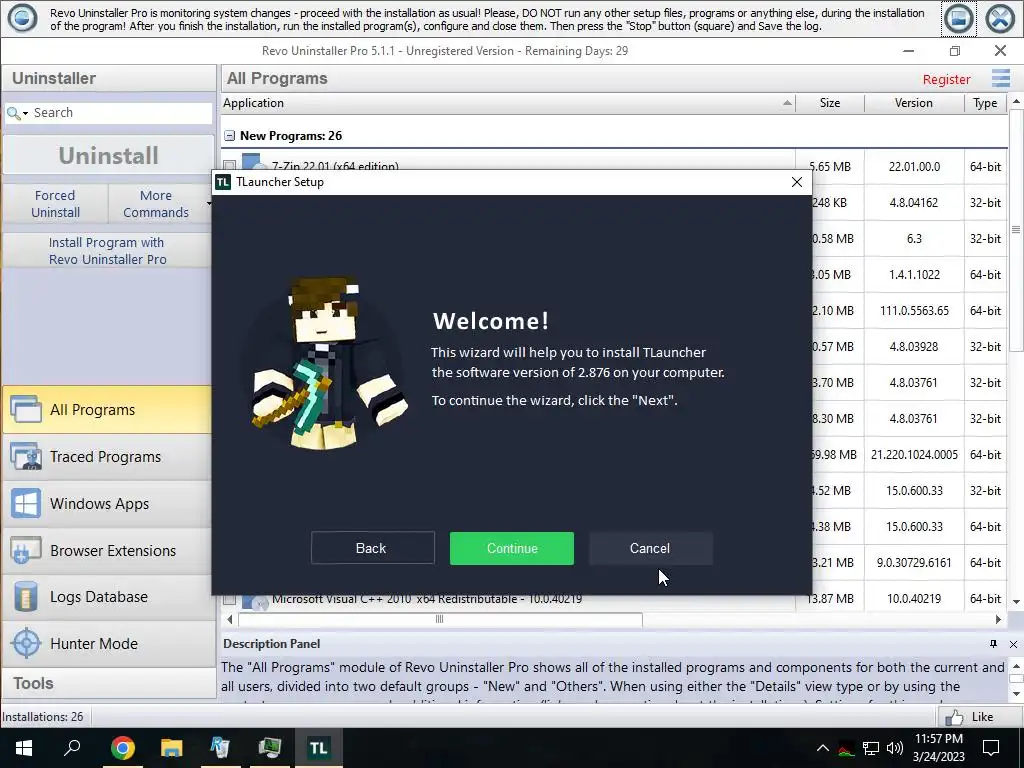Click the right arrow of horizontal scrollbar
This screenshot has width=1024, height=768.
999,619
